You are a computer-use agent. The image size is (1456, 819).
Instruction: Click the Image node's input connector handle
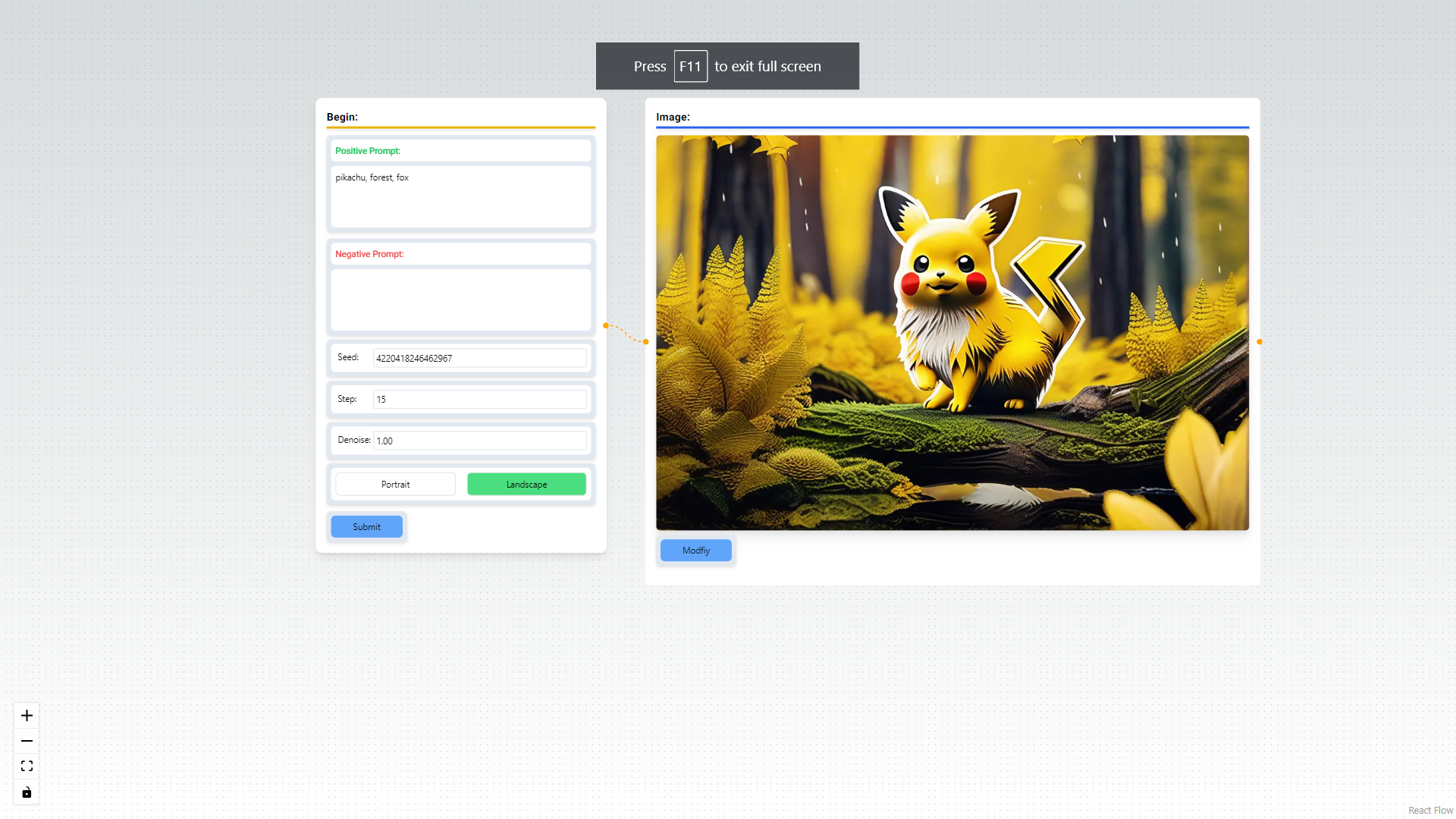click(645, 342)
